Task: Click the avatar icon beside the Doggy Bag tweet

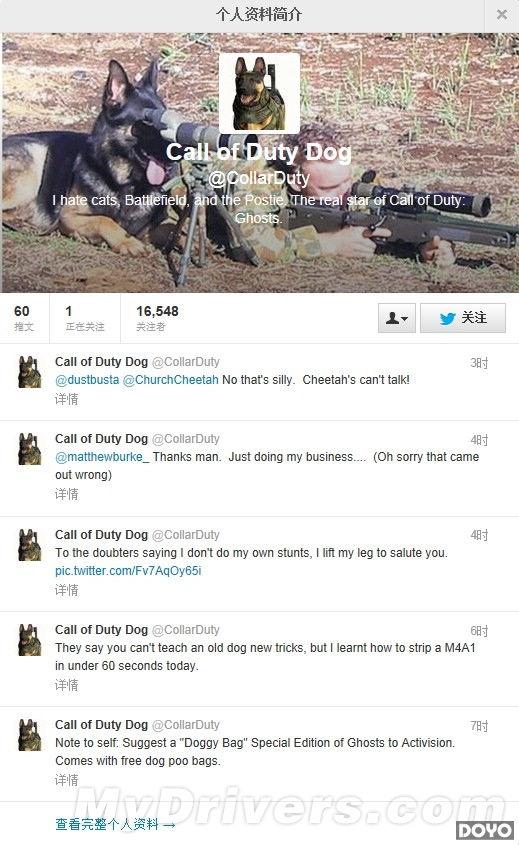Action: (30, 735)
